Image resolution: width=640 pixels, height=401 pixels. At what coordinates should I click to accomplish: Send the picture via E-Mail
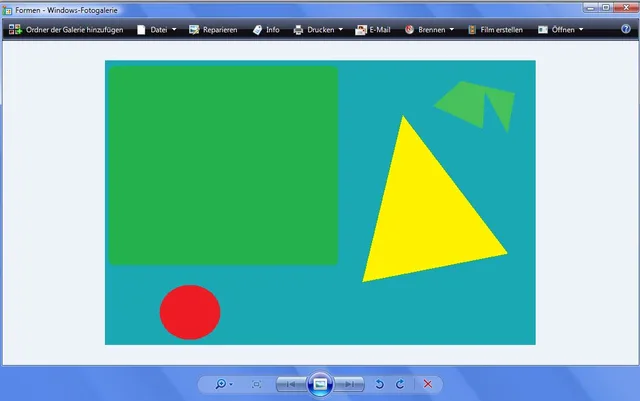(372, 30)
